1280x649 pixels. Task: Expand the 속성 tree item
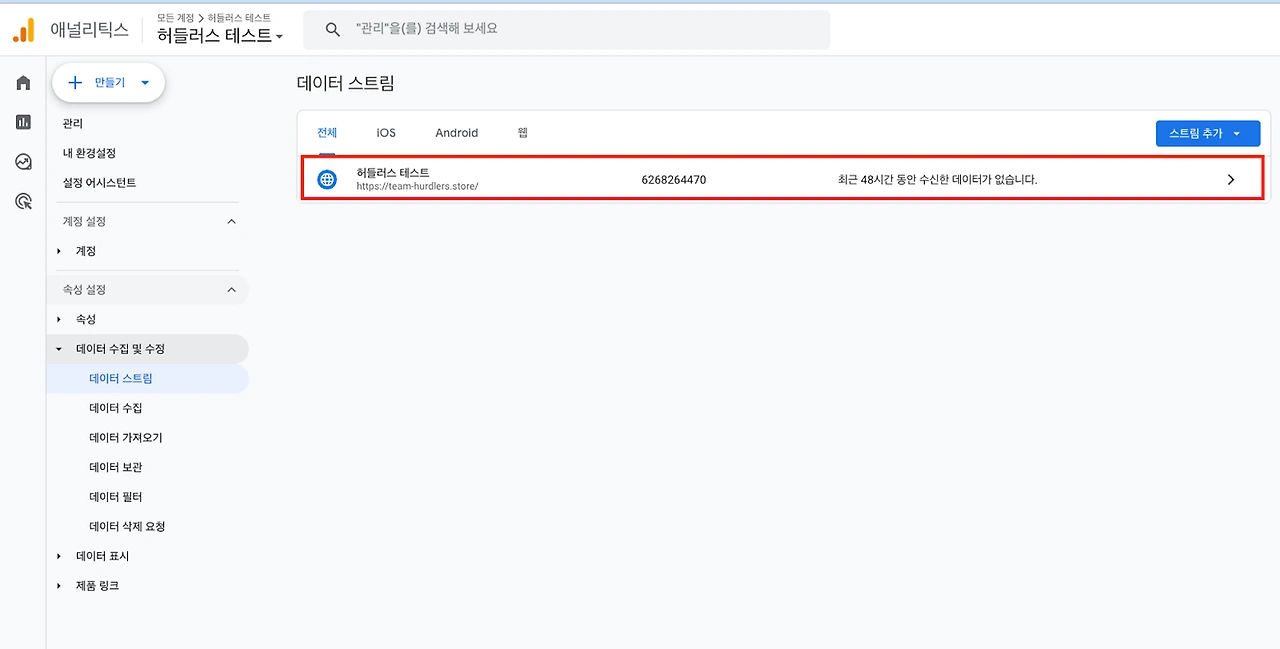(x=59, y=319)
